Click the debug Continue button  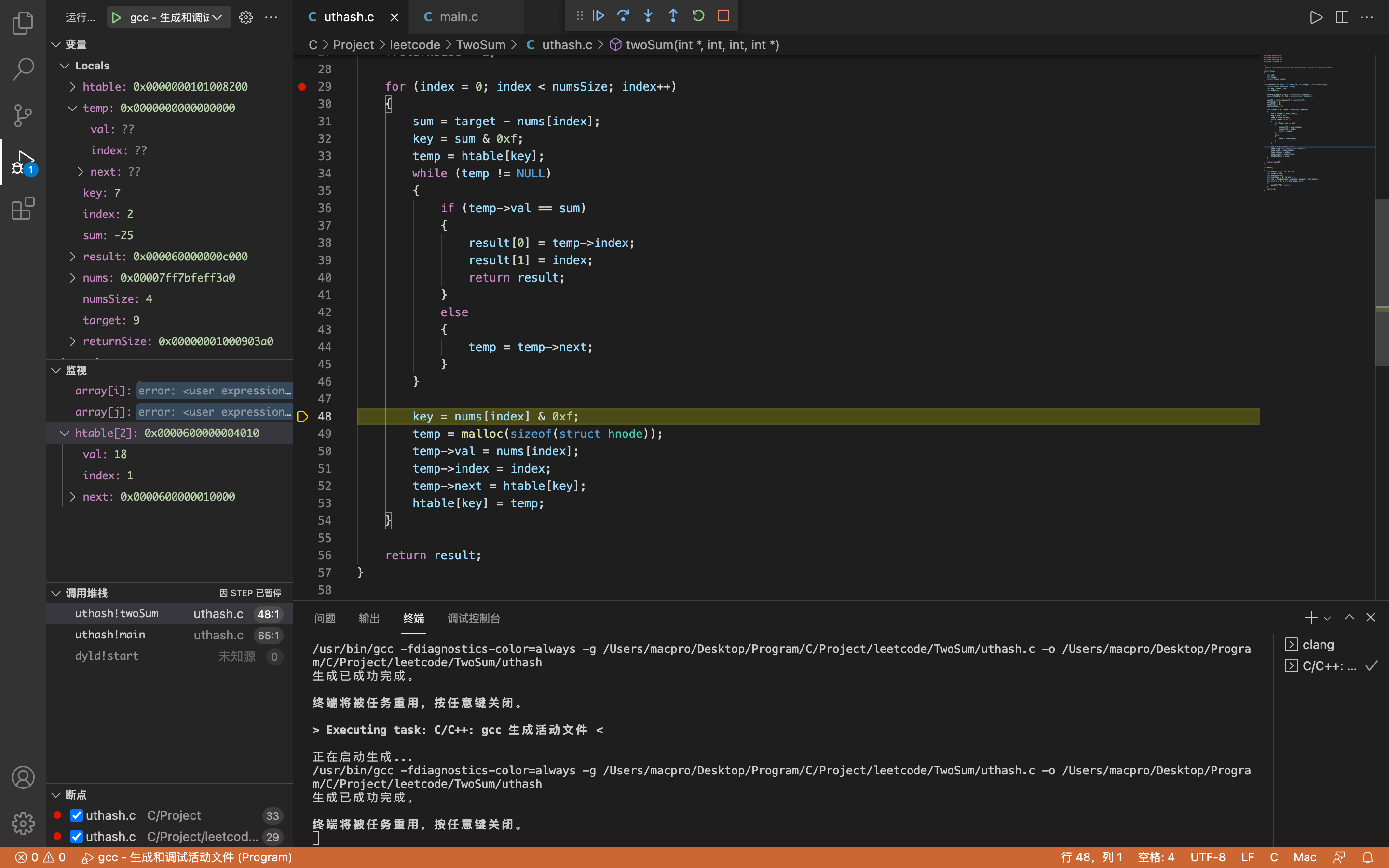pyautogui.click(x=598, y=16)
